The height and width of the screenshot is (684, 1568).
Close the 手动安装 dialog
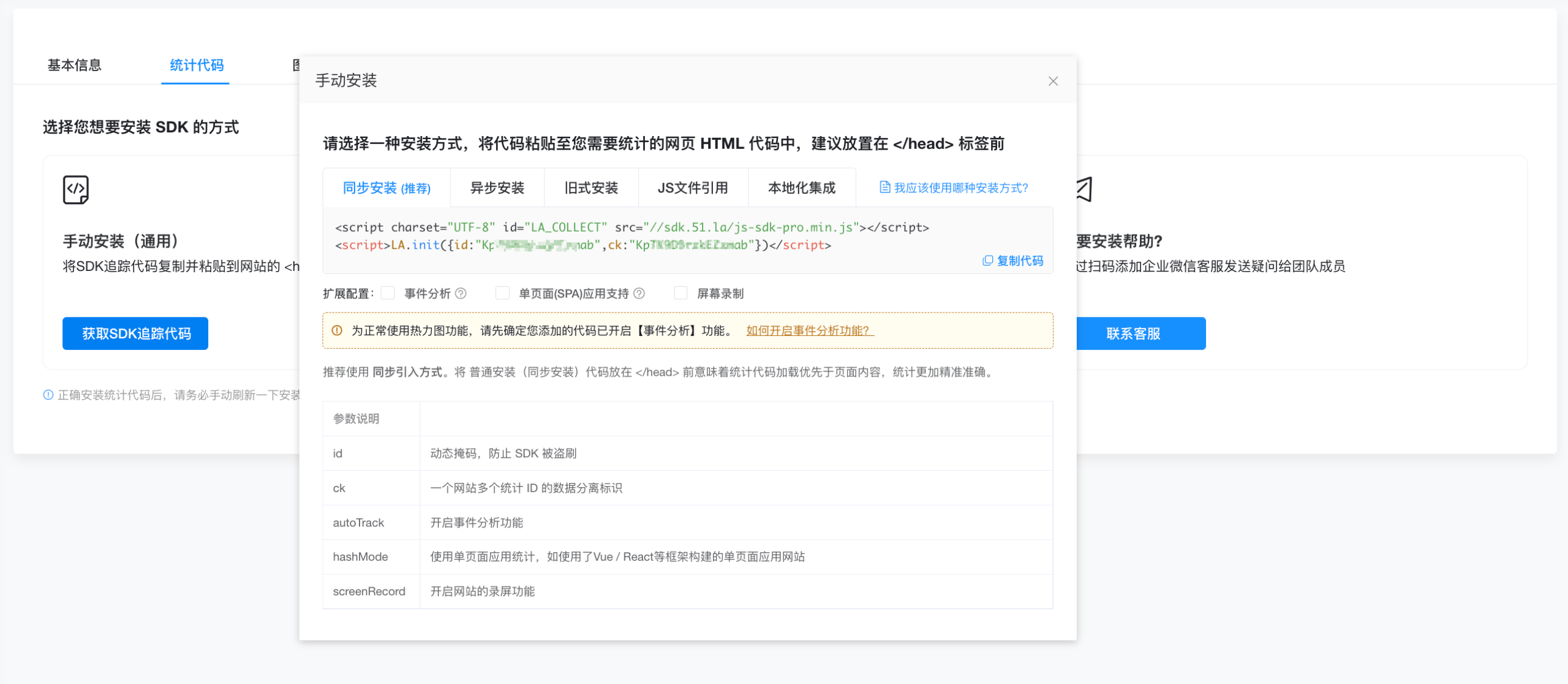[x=1053, y=81]
